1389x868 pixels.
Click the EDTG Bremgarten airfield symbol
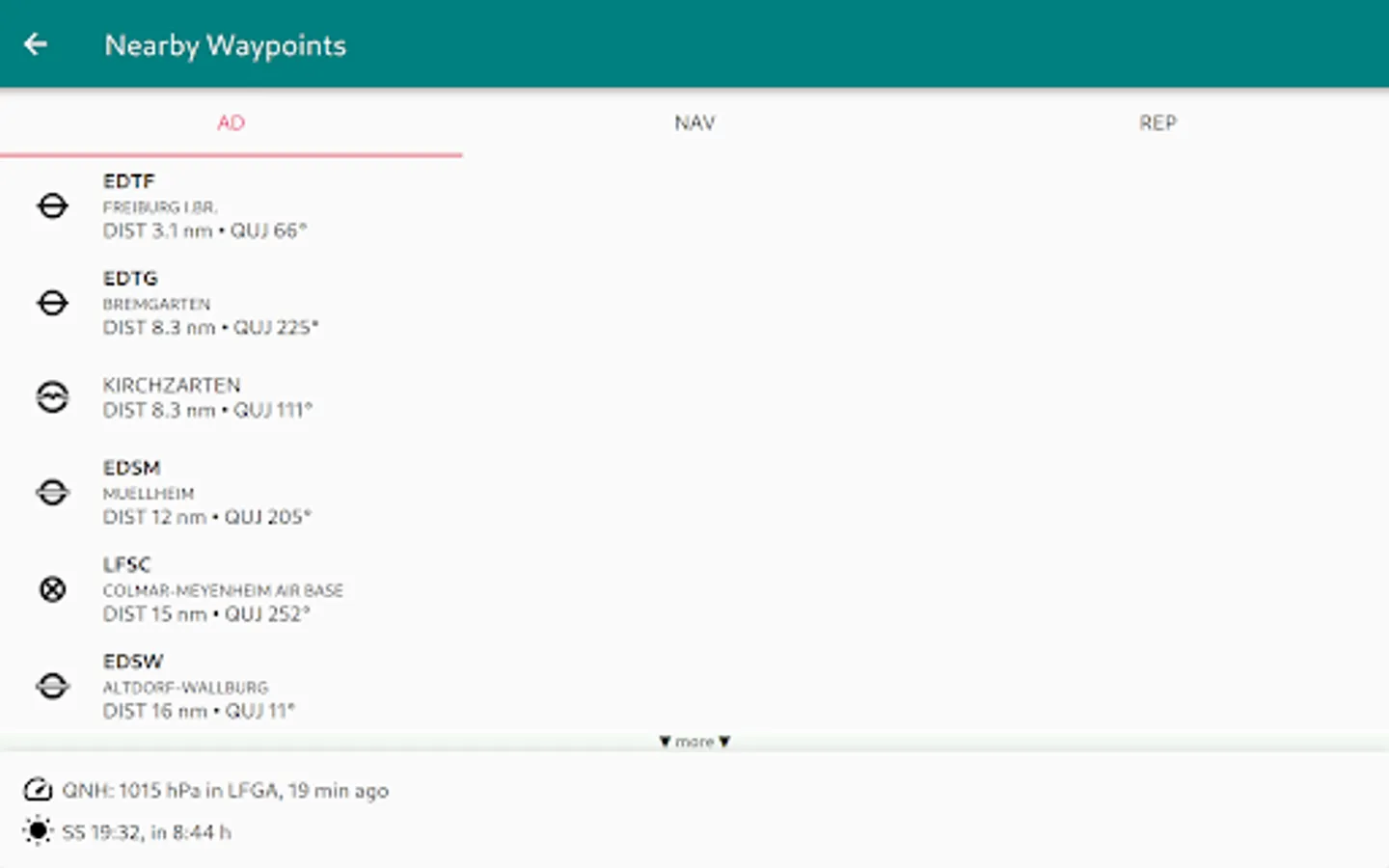52,303
